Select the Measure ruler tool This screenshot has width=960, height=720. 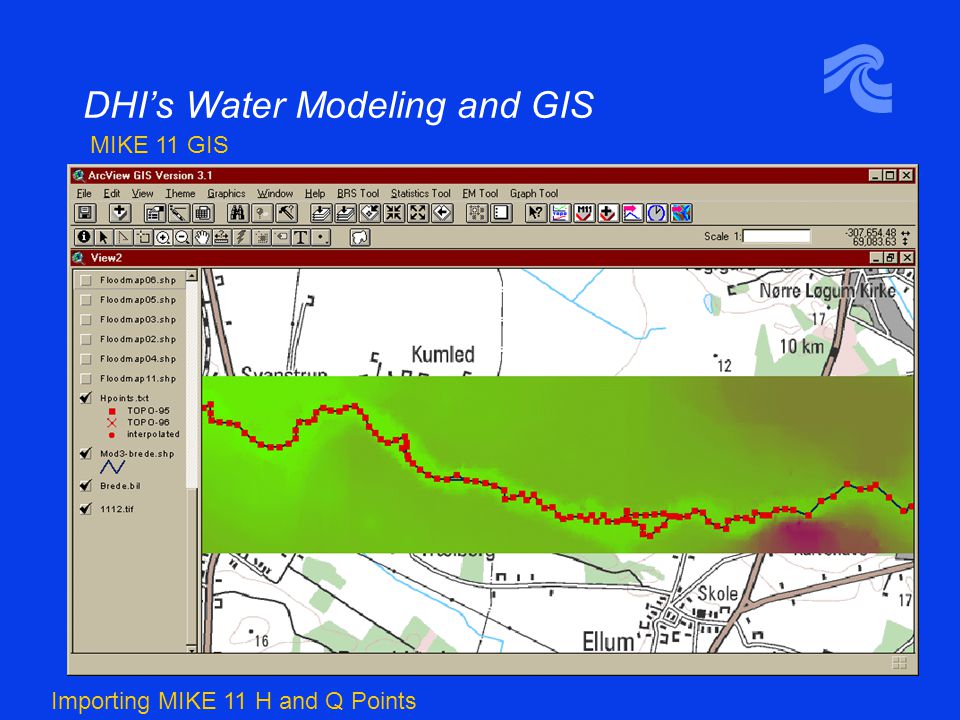[x=222, y=237]
